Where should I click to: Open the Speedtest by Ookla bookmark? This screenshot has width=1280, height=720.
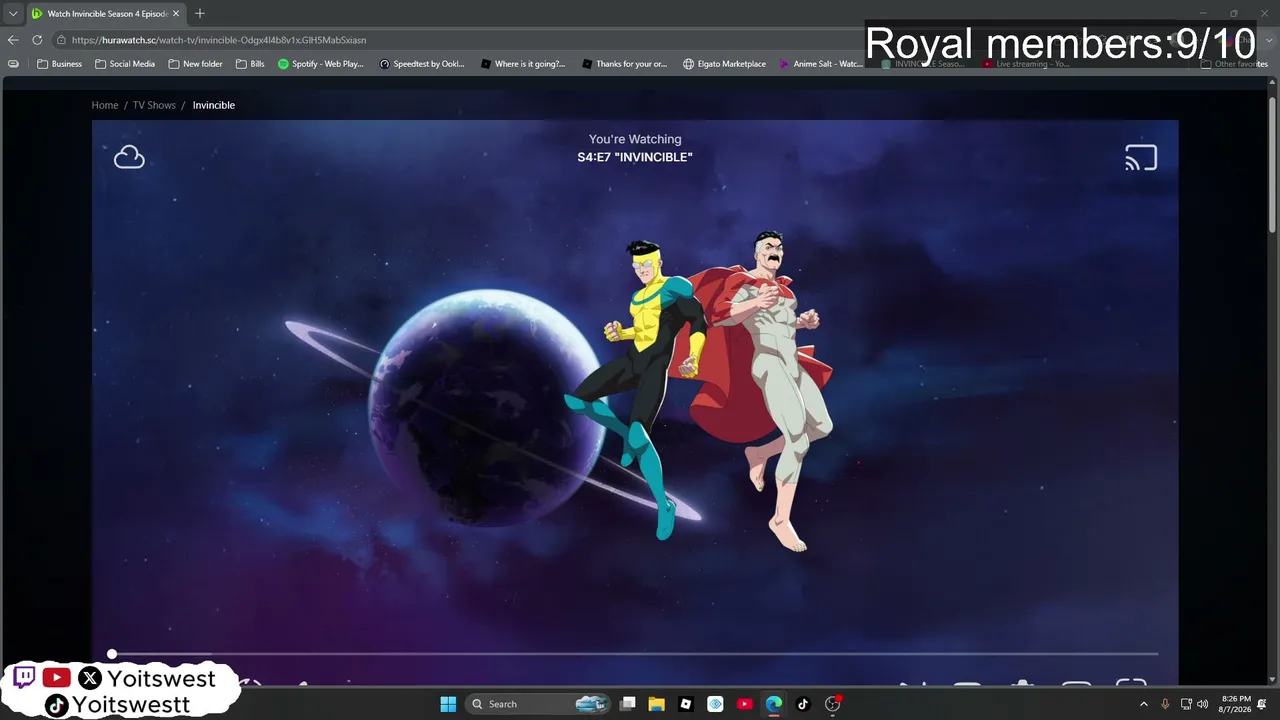422,64
